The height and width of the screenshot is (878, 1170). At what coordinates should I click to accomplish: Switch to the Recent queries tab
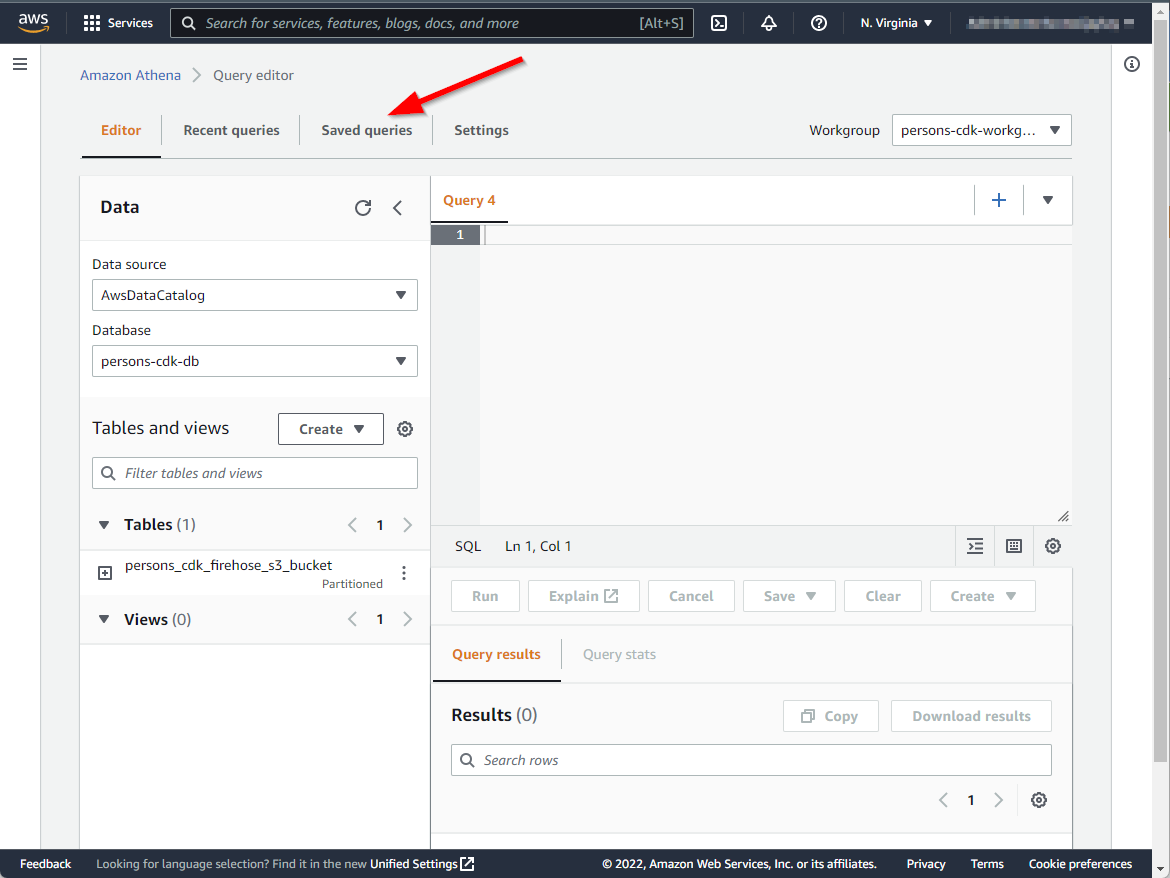pos(231,130)
